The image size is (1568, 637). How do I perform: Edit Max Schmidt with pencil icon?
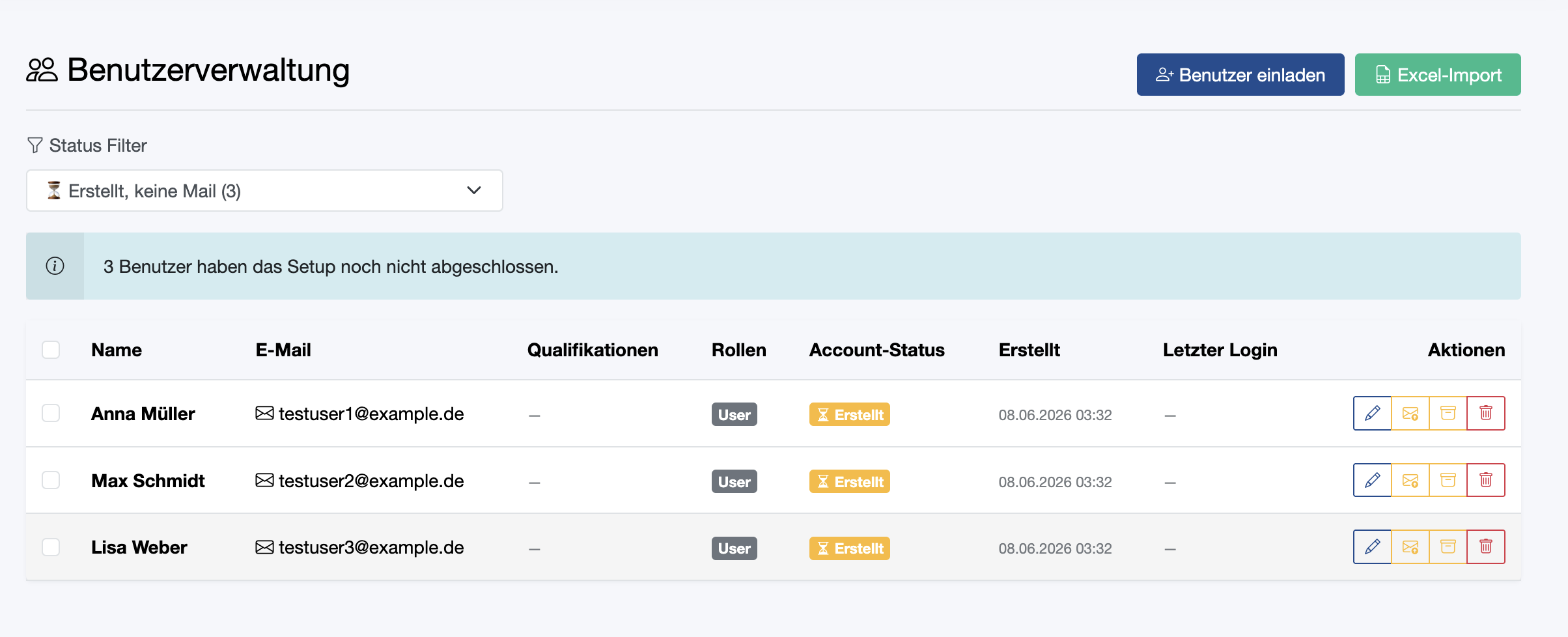pos(1372,480)
